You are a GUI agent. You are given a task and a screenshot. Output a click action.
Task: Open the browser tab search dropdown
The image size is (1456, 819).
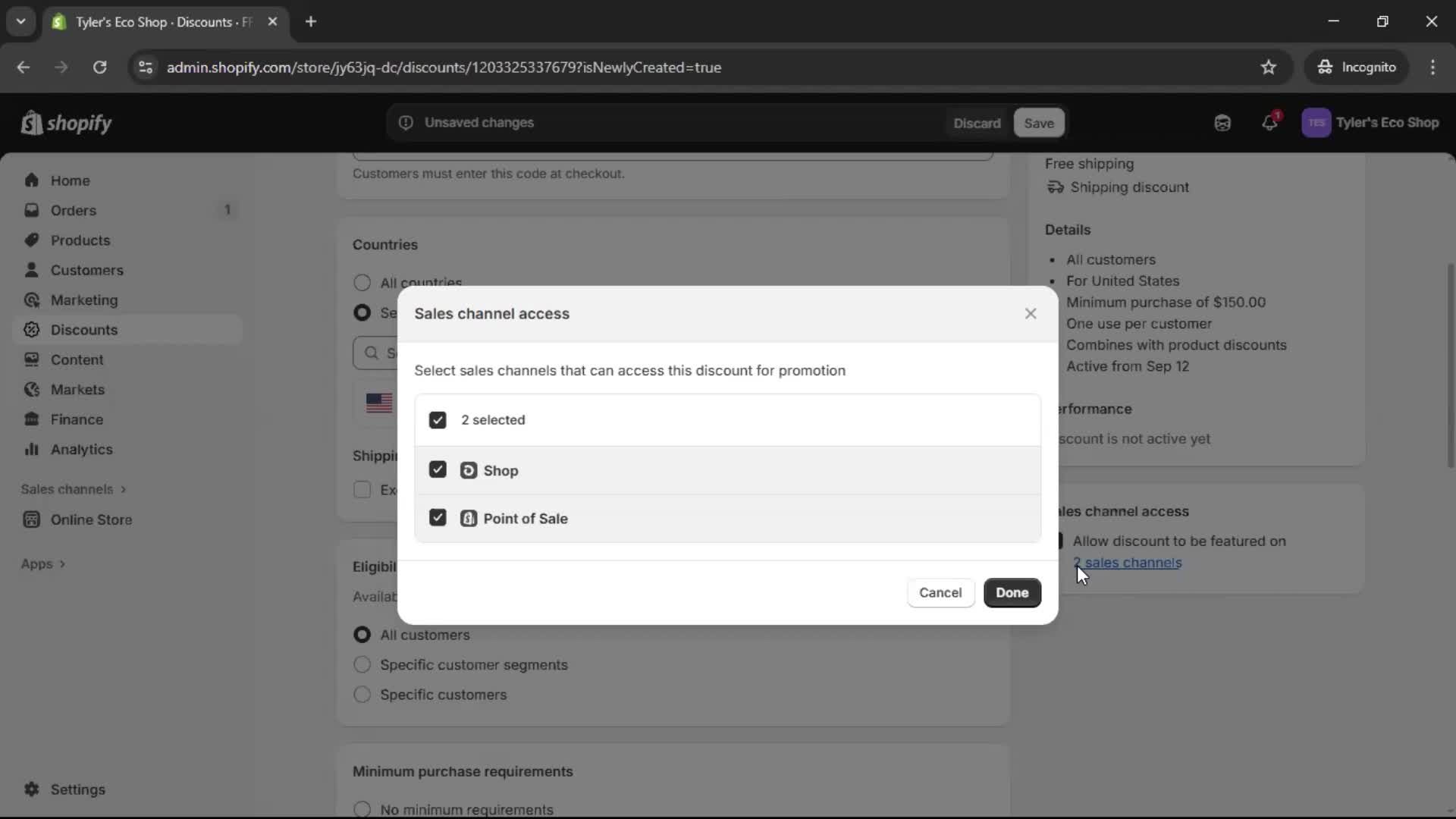(20, 21)
